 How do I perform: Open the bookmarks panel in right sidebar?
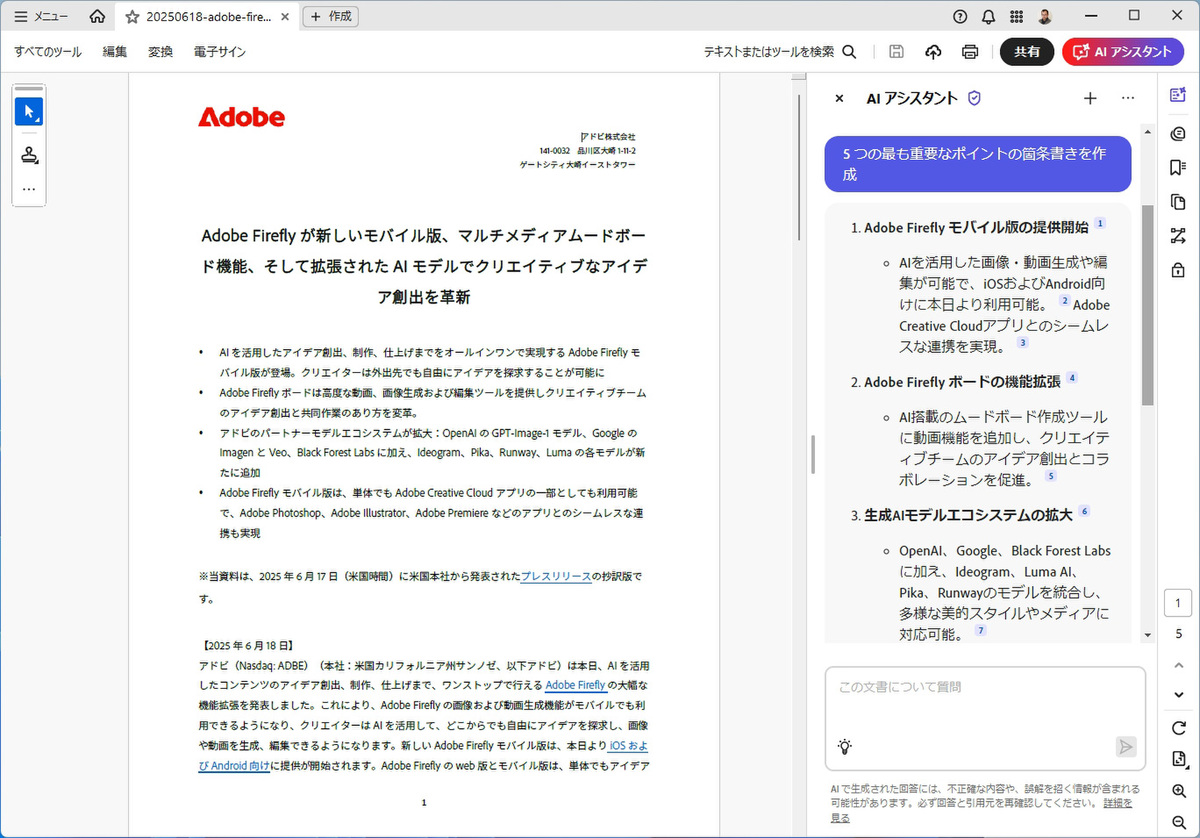point(1177,167)
